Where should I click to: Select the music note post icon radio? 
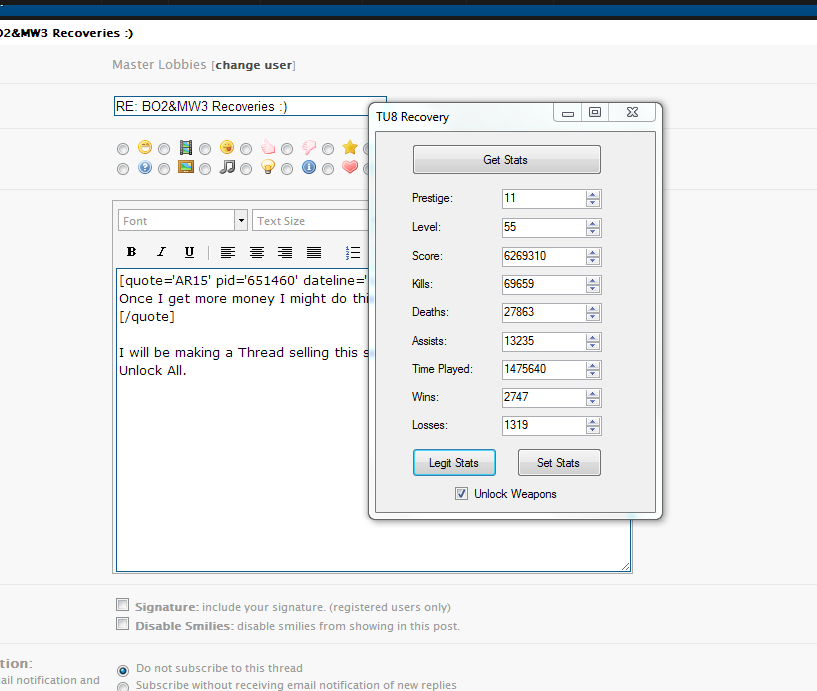point(205,169)
